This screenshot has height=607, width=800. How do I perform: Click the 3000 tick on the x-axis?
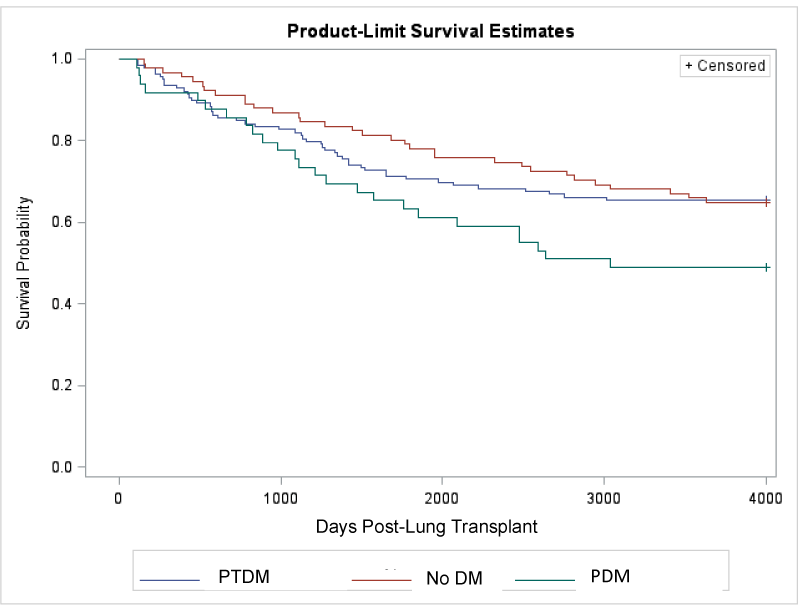(x=604, y=496)
